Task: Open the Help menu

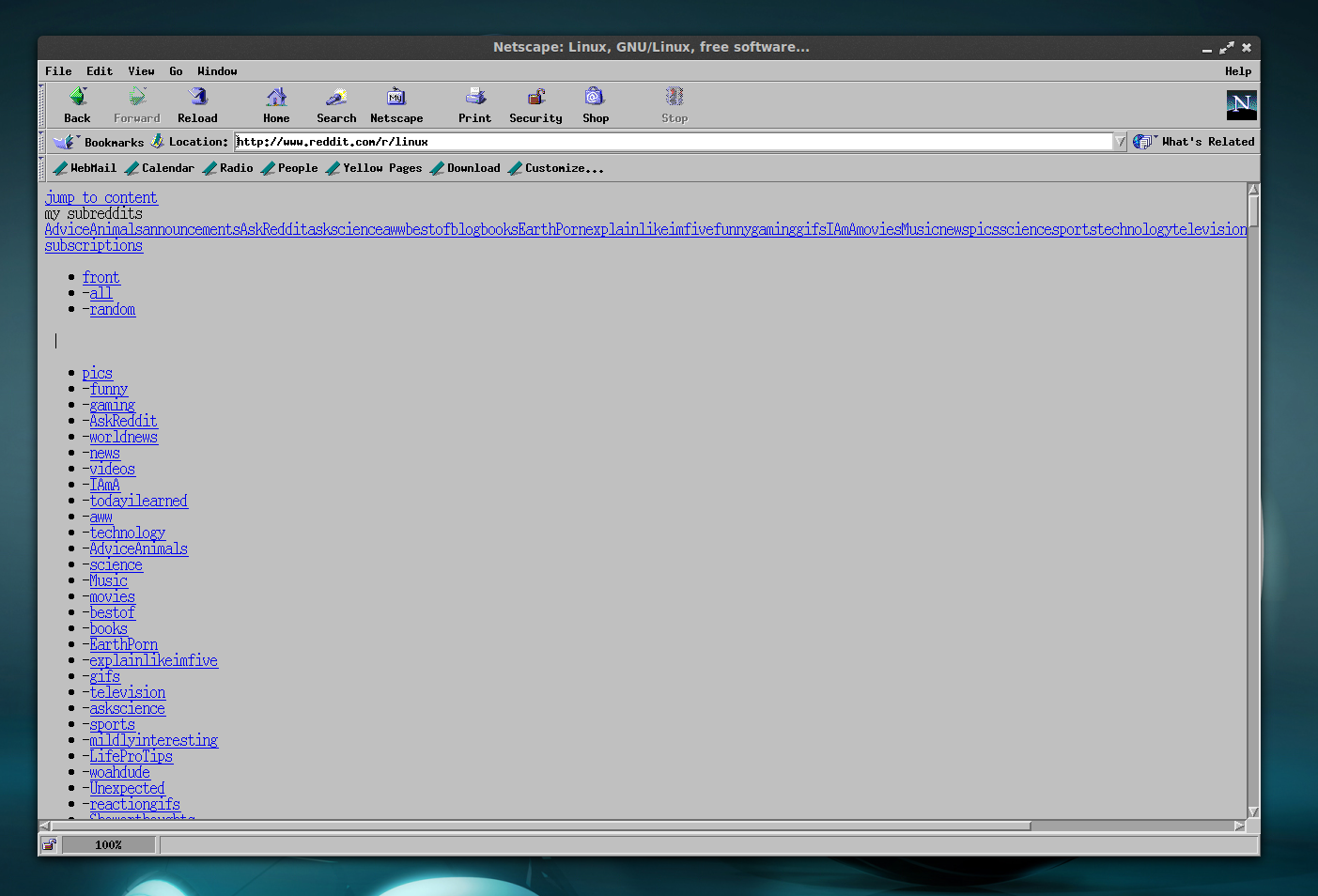Action: (x=1238, y=71)
